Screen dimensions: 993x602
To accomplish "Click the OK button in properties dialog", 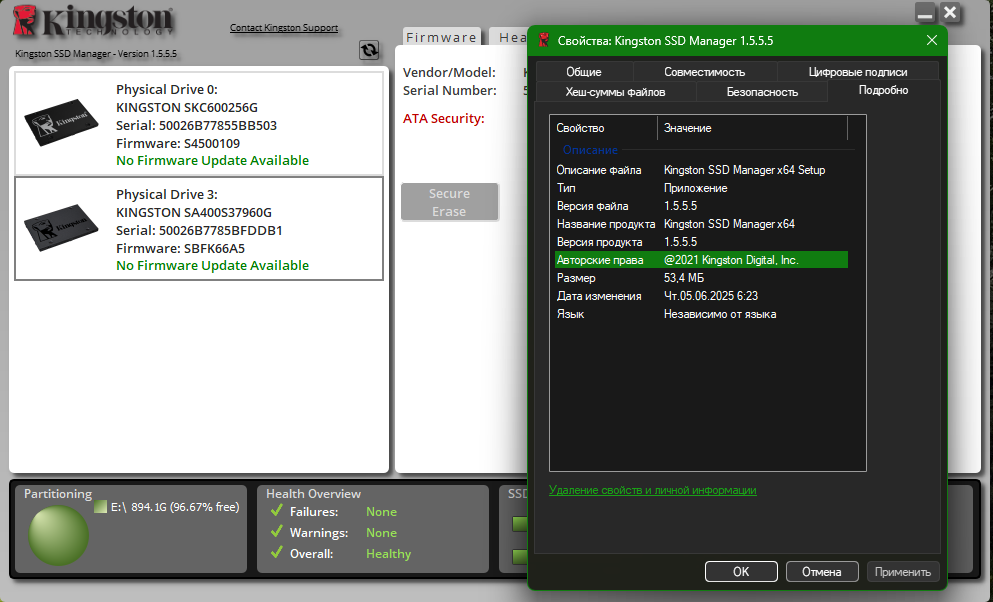I will point(741,572).
